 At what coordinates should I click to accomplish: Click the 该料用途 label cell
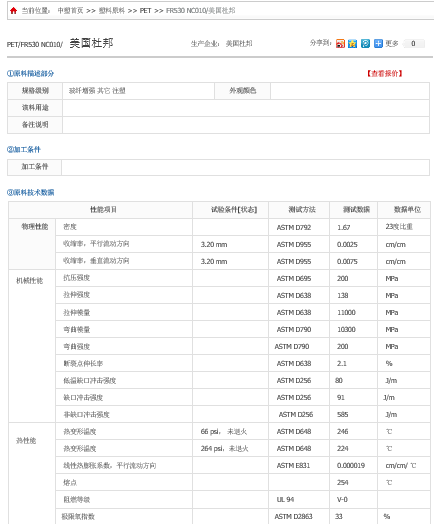(x=35, y=108)
